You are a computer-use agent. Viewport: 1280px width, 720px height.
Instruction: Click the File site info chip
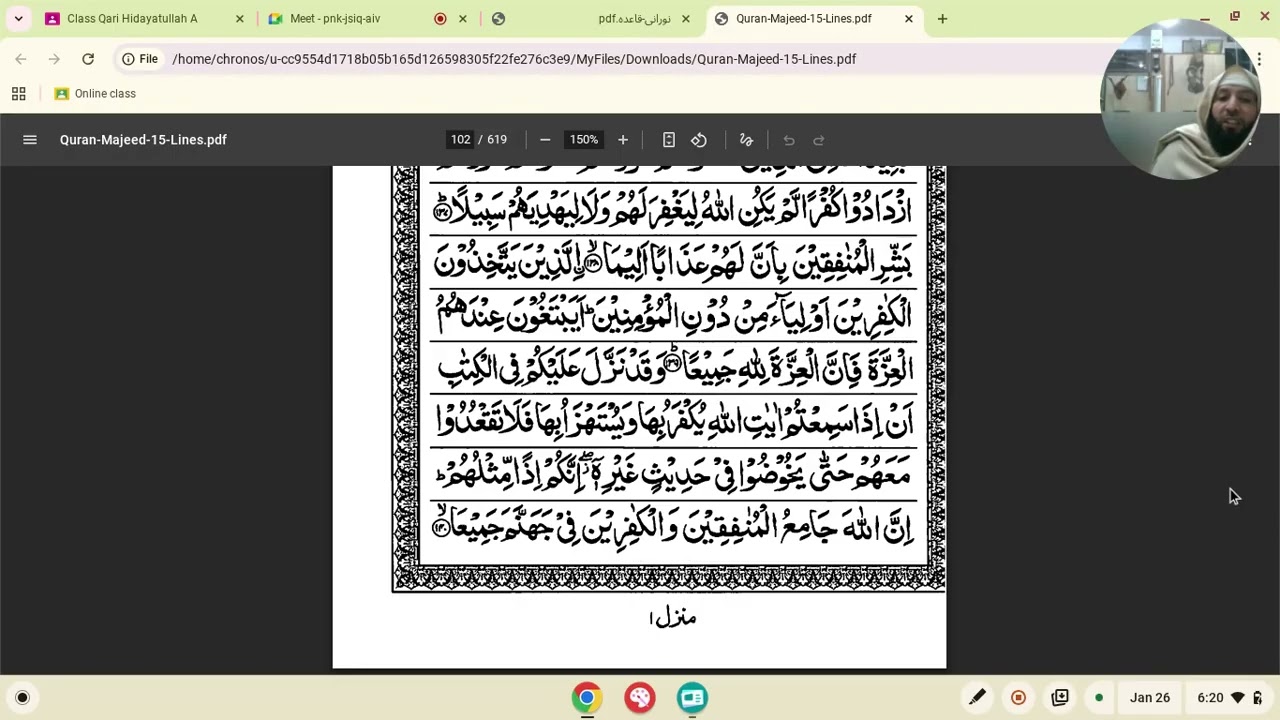pyautogui.click(x=140, y=59)
